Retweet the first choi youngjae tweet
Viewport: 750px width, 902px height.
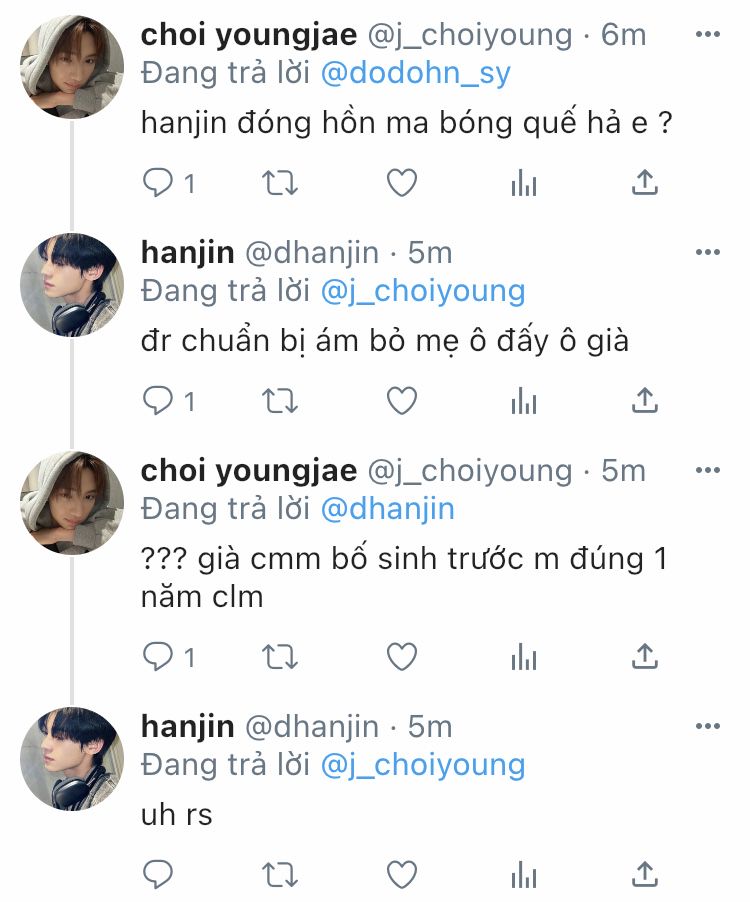(x=280, y=184)
